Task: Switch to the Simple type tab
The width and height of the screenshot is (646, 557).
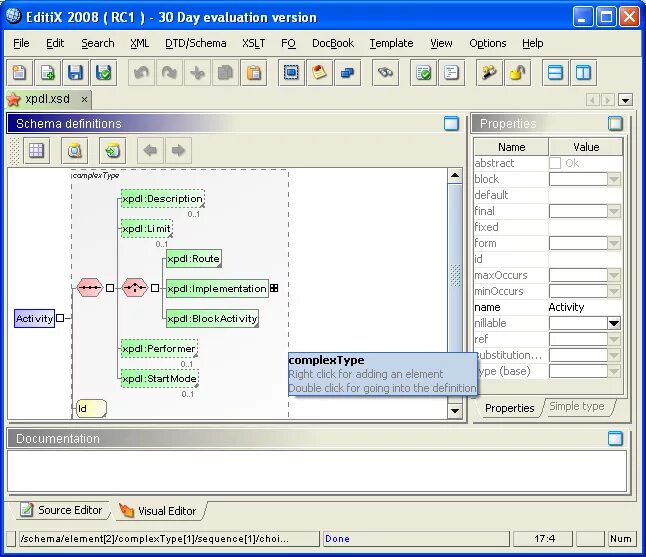Action: click(x=577, y=407)
